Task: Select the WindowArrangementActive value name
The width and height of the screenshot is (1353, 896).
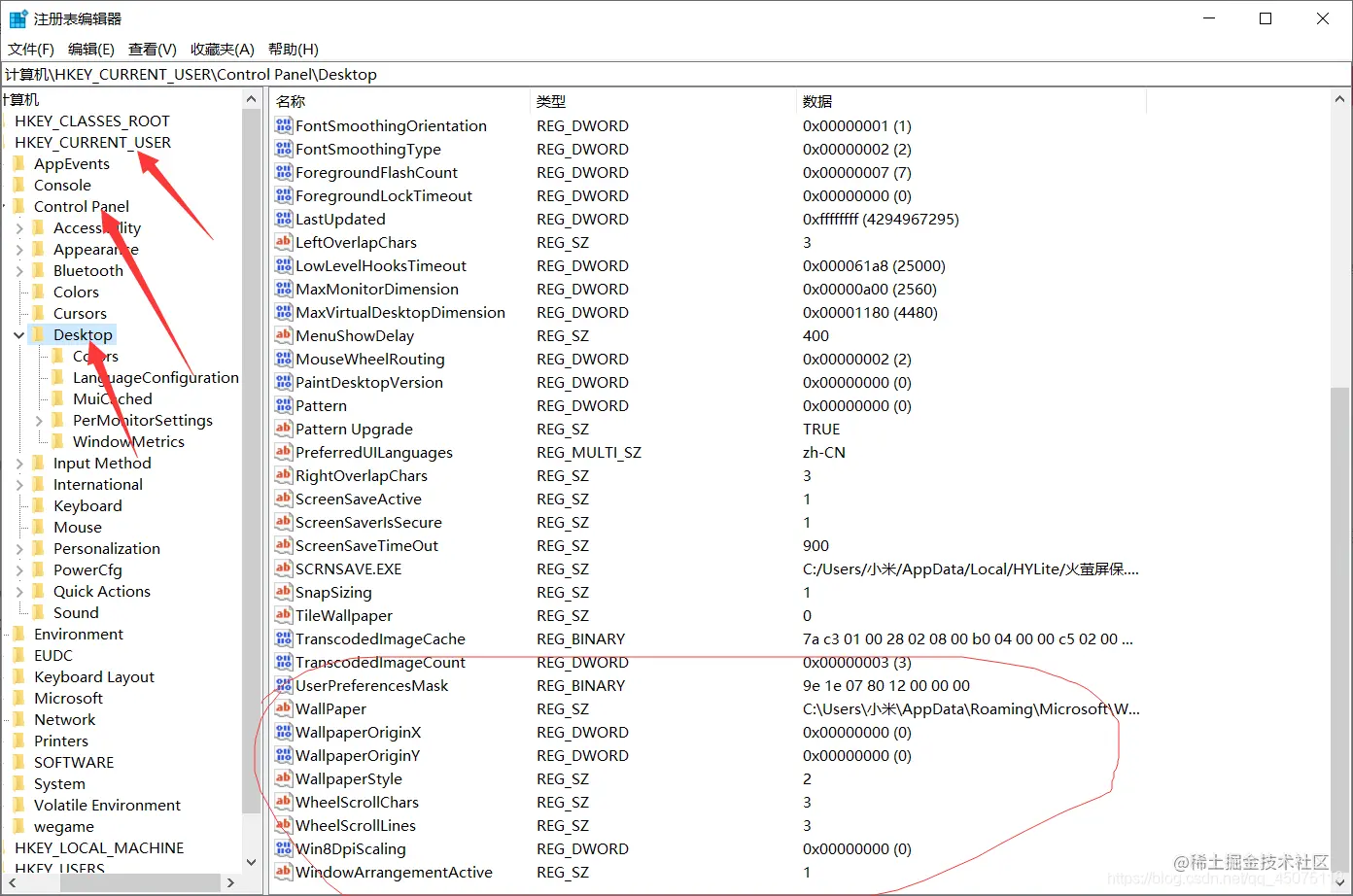Action: pyautogui.click(x=394, y=872)
